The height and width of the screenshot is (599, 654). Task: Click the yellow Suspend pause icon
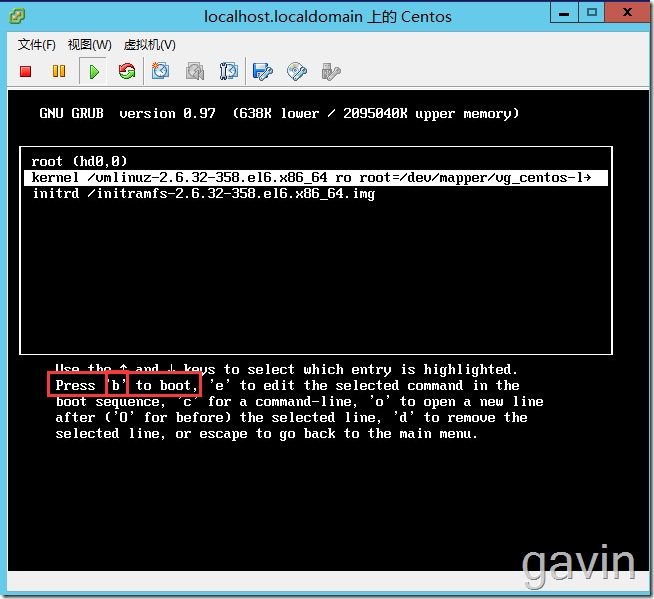click(59, 71)
